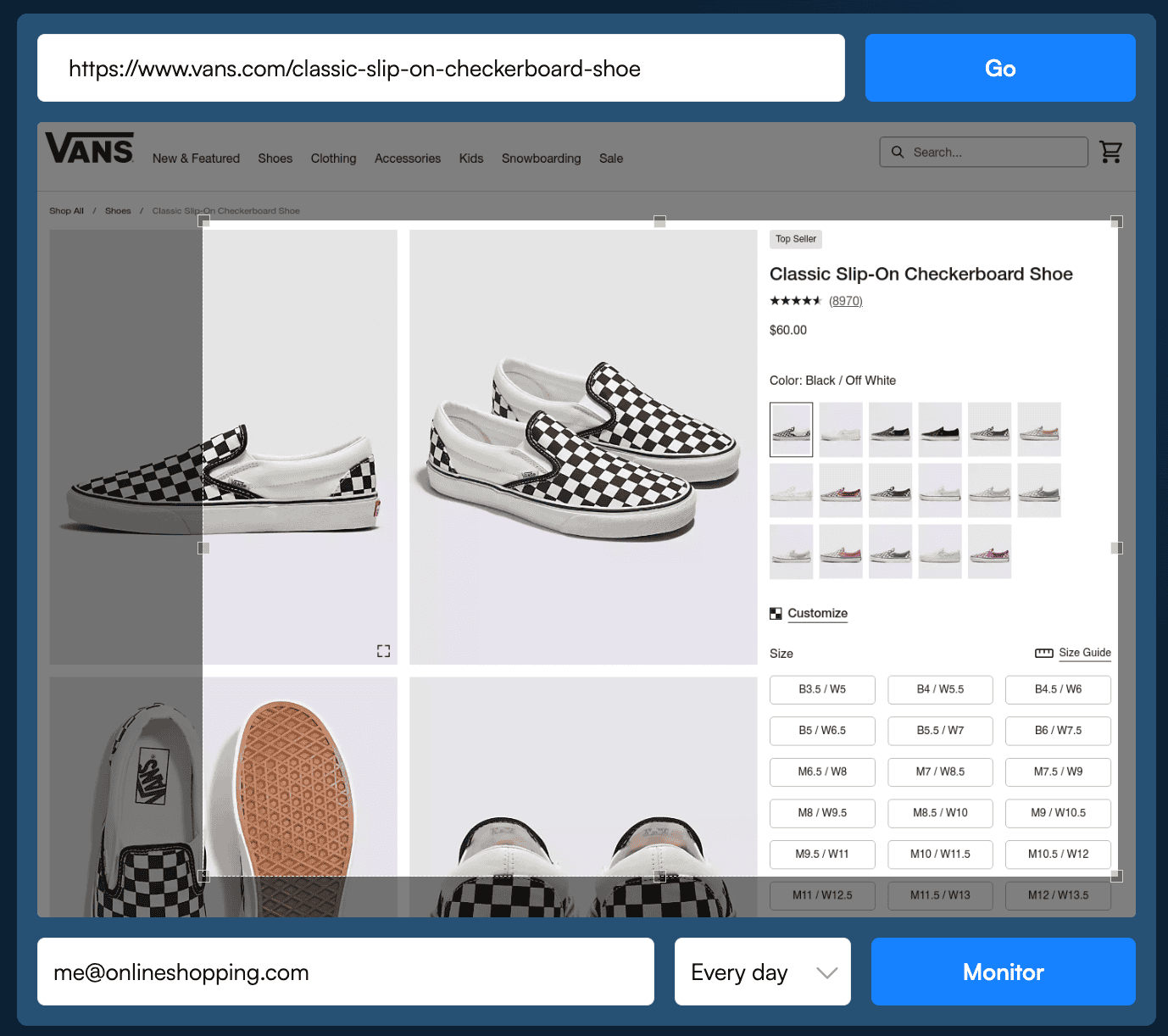The height and width of the screenshot is (1036, 1168).
Task: Click the Go button
Action: [x=1000, y=68]
